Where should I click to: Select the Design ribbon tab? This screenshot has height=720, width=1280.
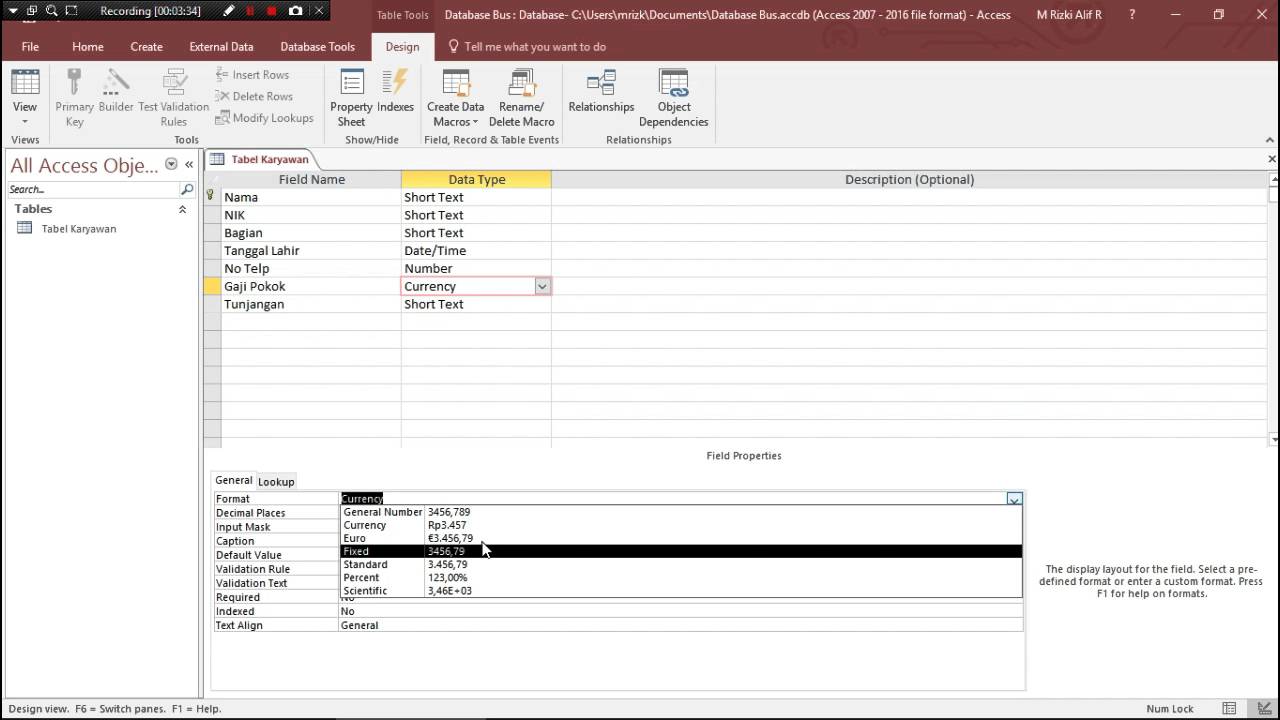coord(402,46)
